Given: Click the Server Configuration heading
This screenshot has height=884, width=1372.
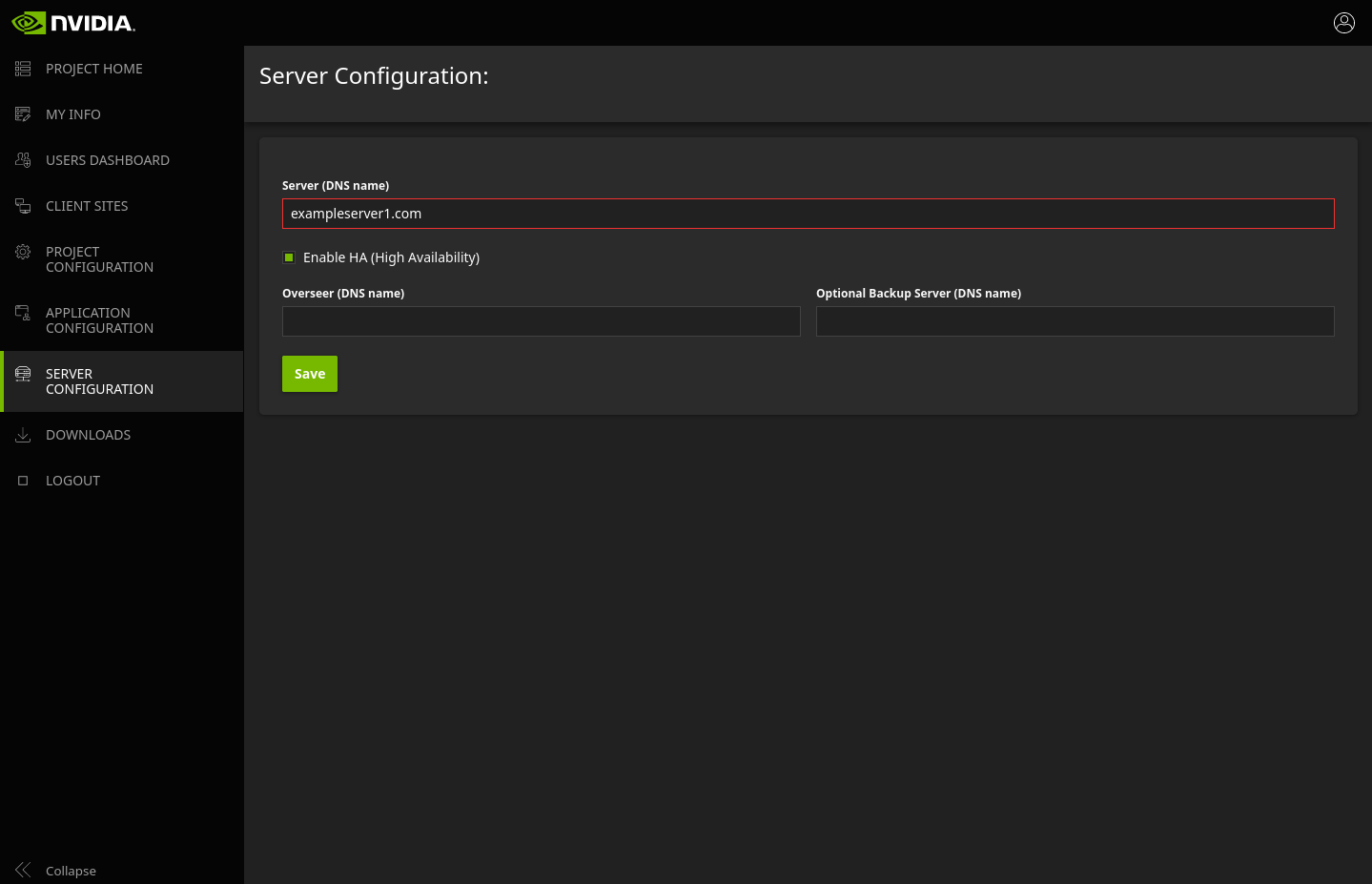Looking at the screenshot, I should 374,76.
